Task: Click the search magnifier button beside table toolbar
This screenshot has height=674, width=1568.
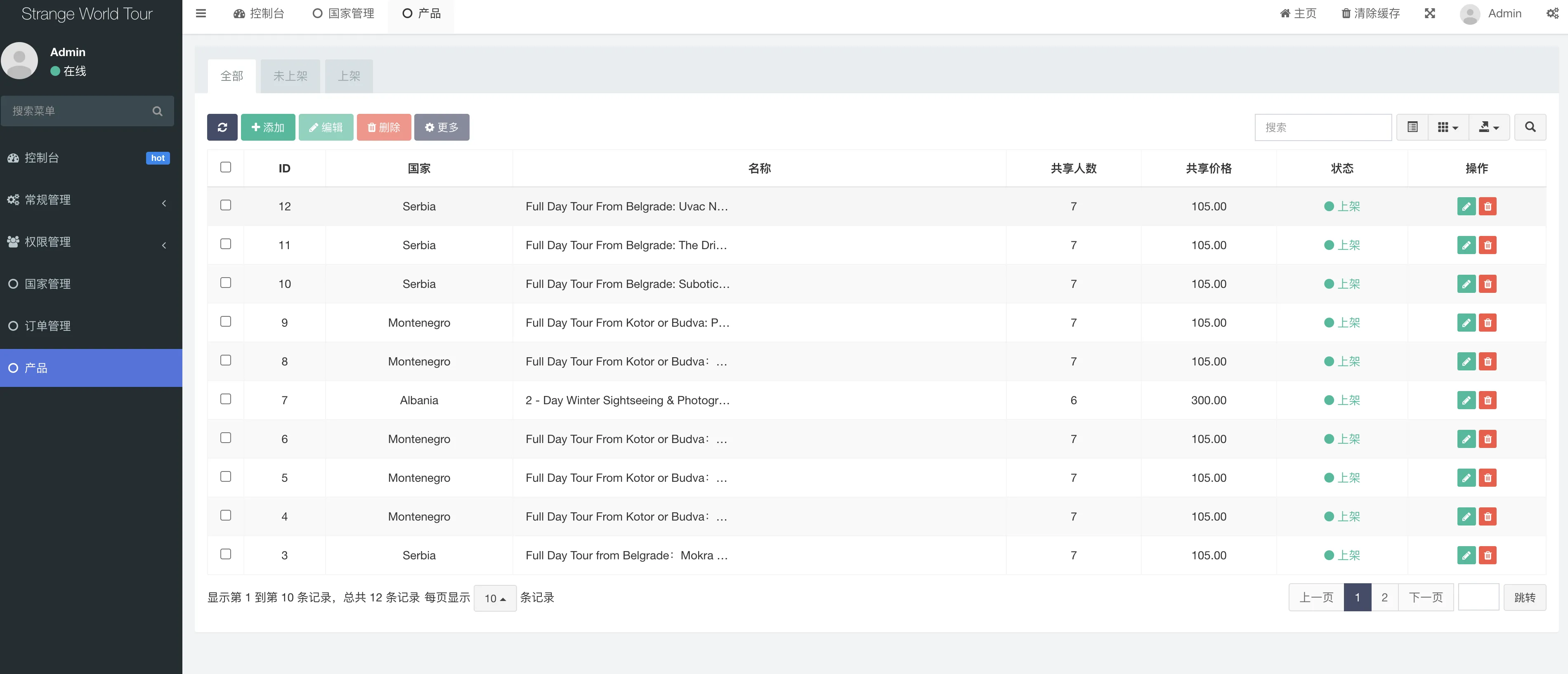Action: [1530, 127]
